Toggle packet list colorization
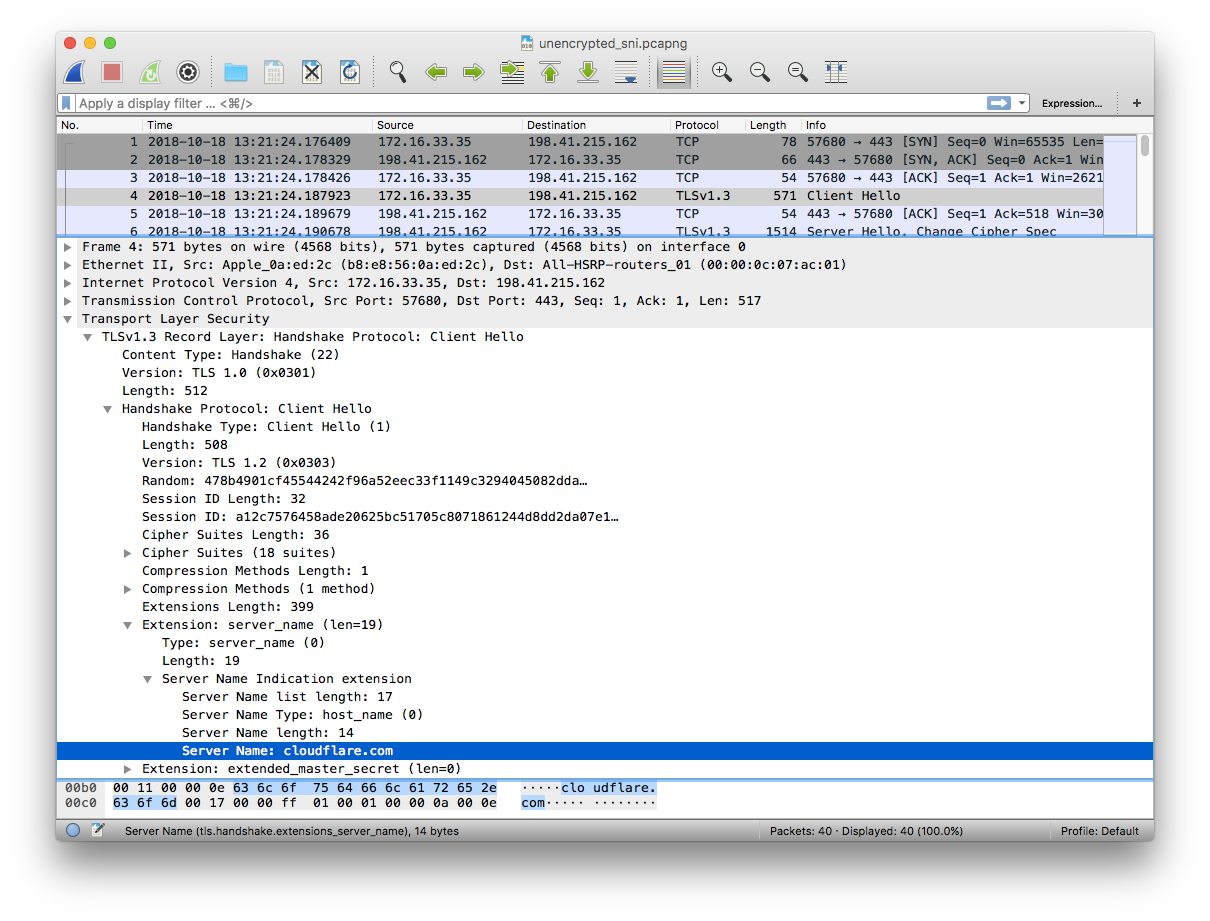Image resolution: width=1210 pixels, height=921 pixels. click(x=674, y=72)
